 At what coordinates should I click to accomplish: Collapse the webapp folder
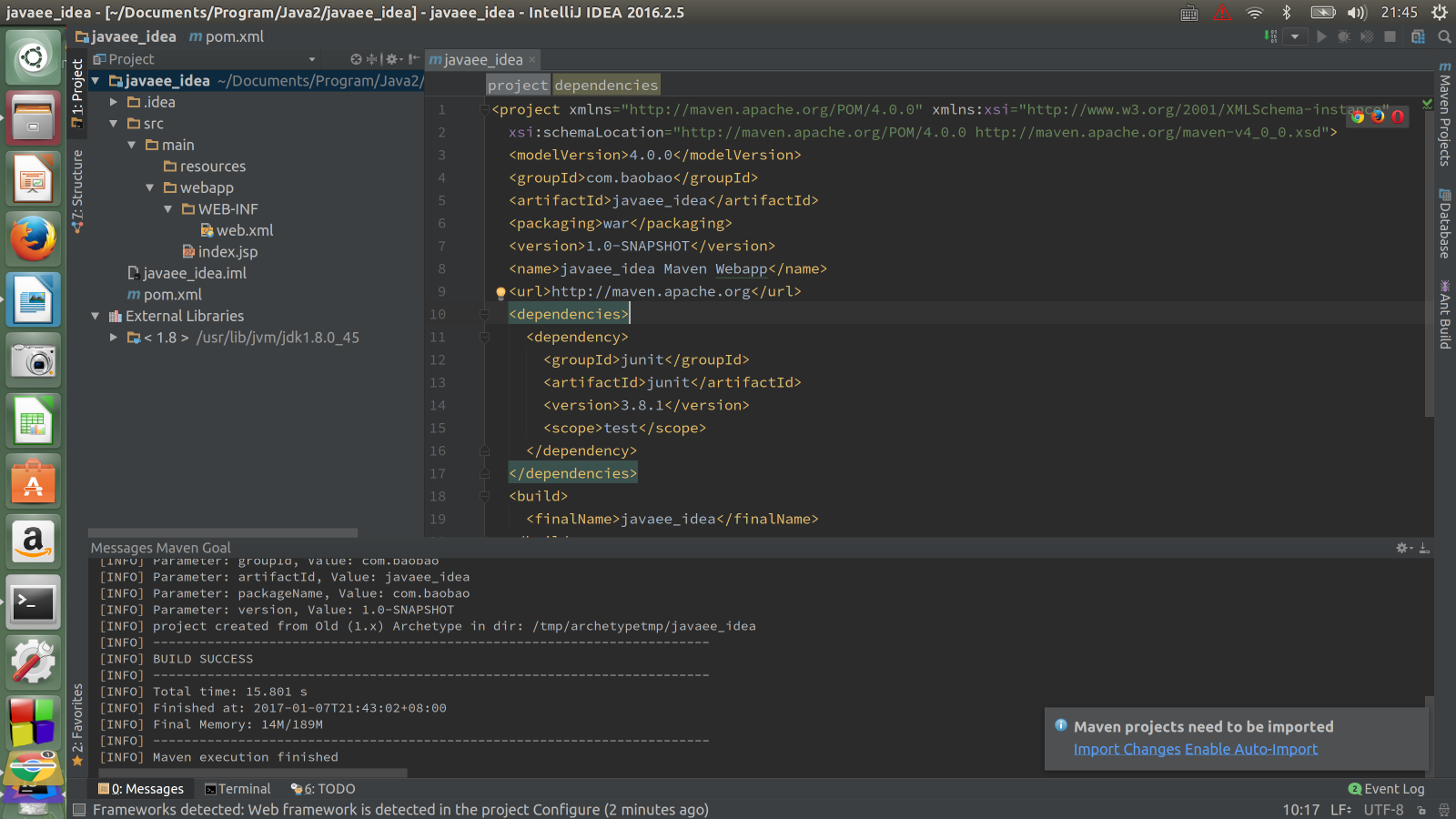coord(150,187)
